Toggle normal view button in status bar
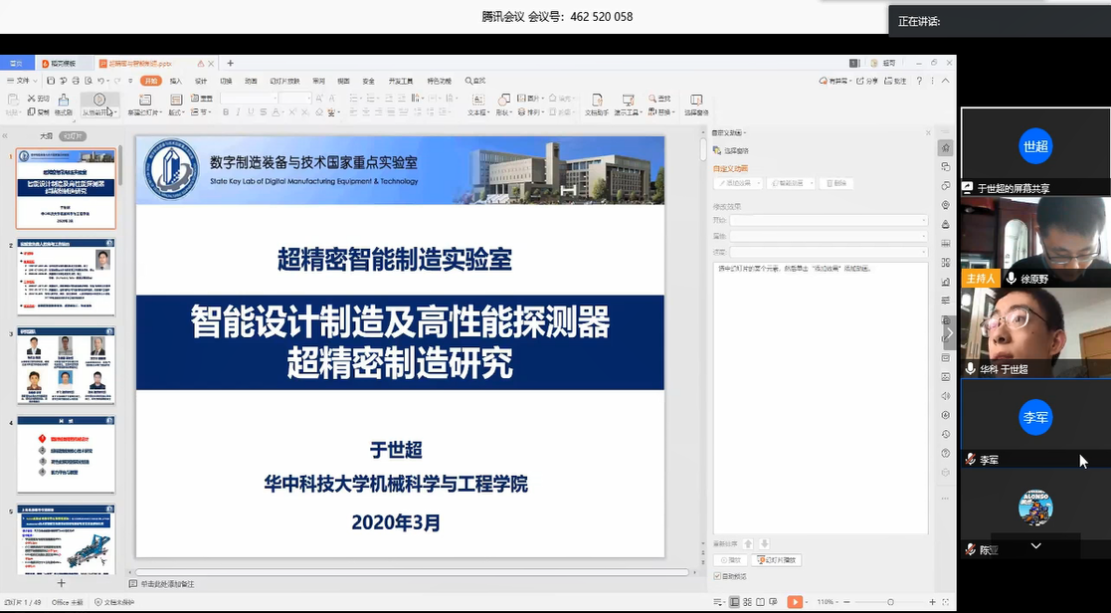Viewport: 1111px width, 613px height. click(734, 602)
